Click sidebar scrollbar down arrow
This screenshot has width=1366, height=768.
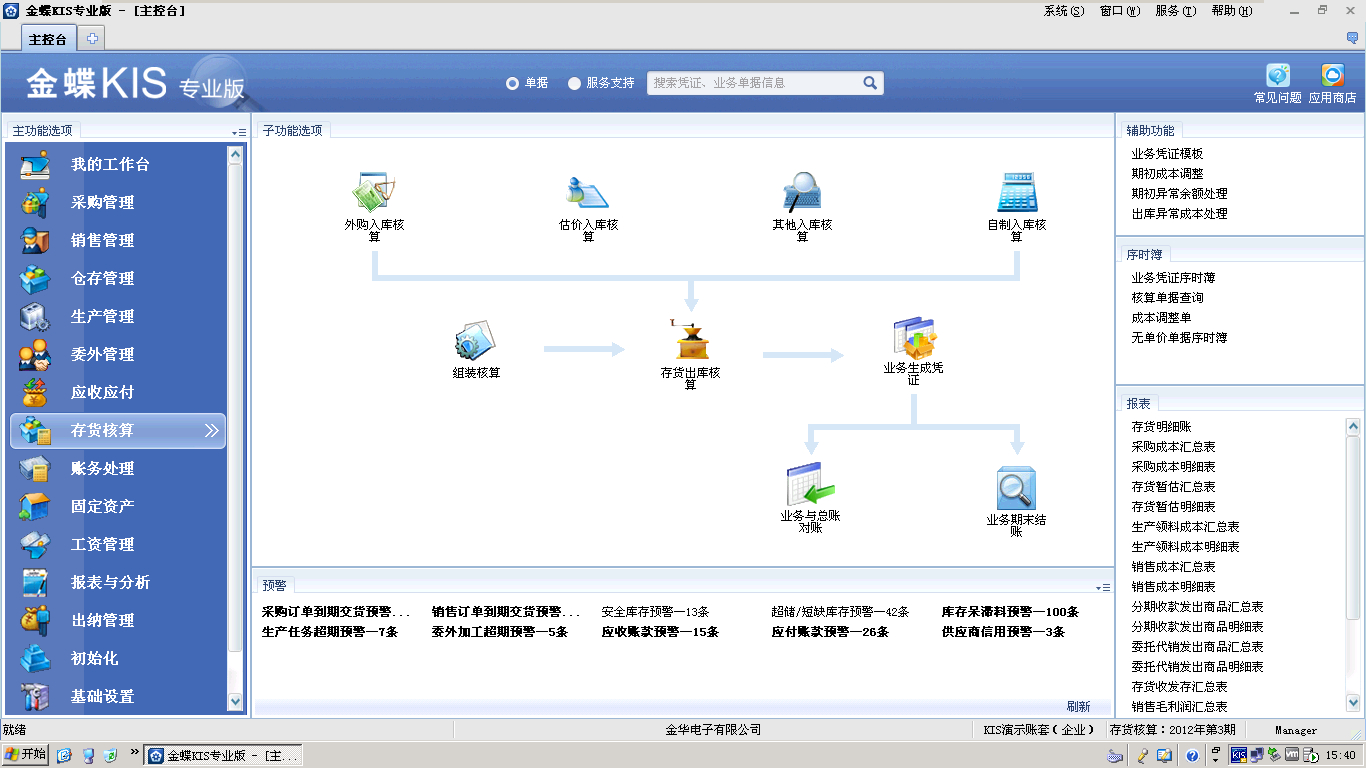click(235, 703)
